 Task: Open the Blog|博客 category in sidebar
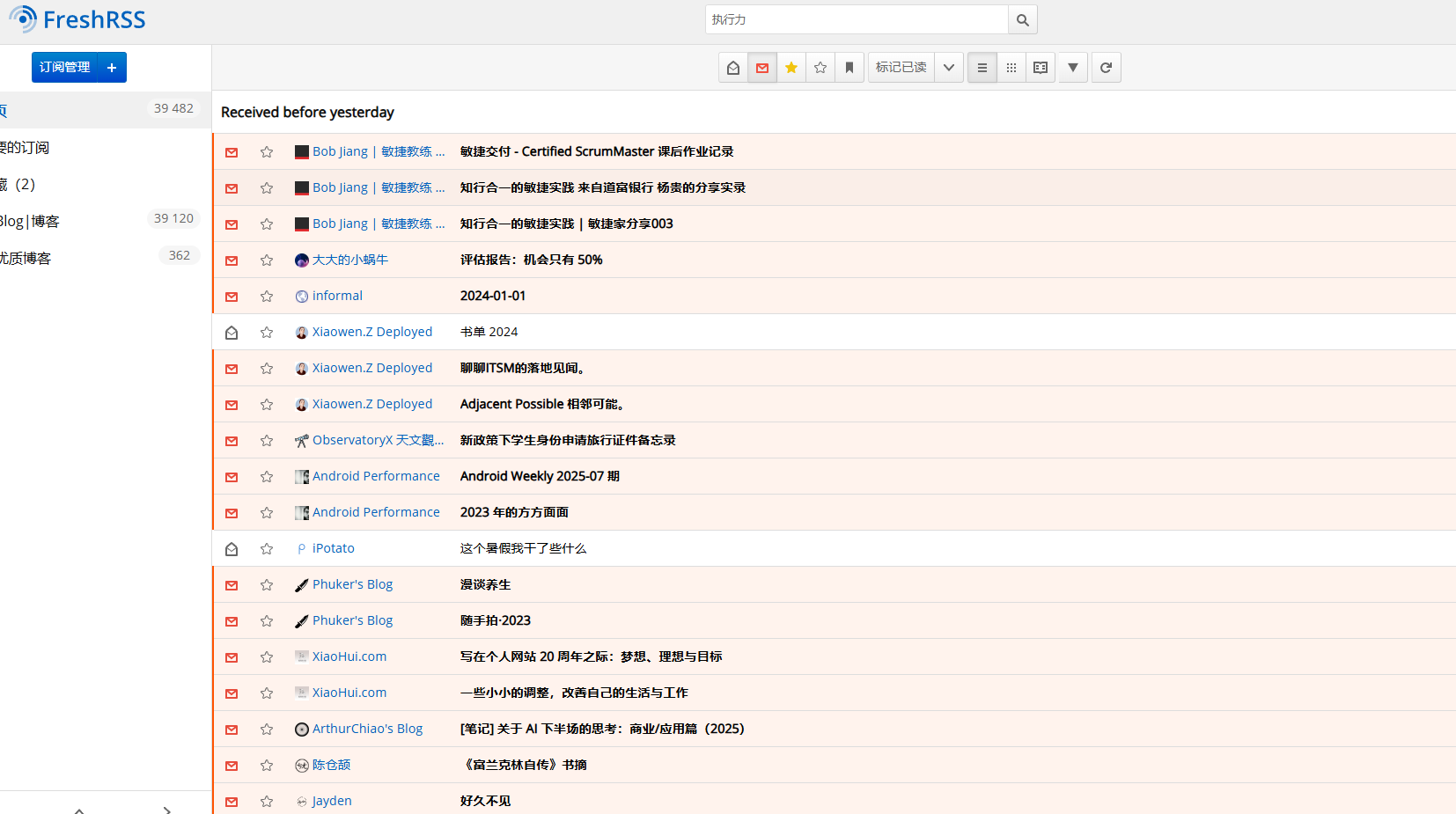pos(31,221)
